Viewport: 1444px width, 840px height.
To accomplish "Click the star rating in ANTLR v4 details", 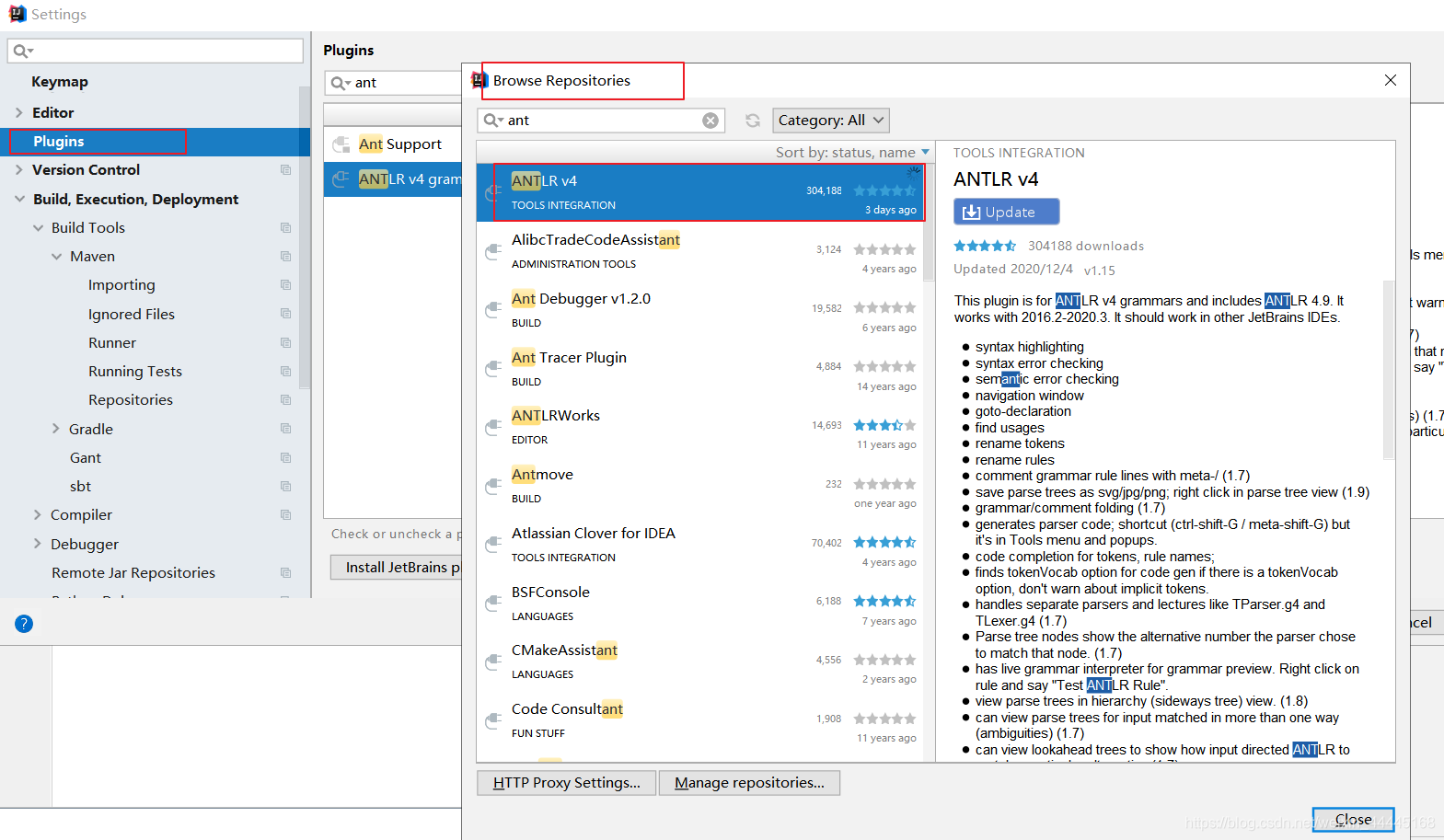I will [x=985, y=246].
